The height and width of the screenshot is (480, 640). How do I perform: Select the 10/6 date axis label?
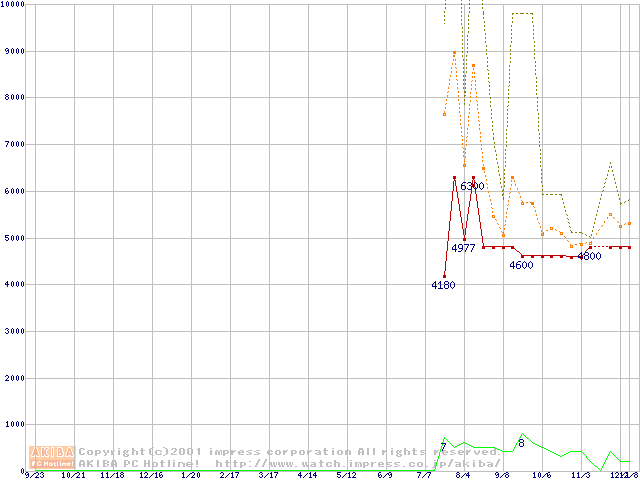[x=541, y=476]
